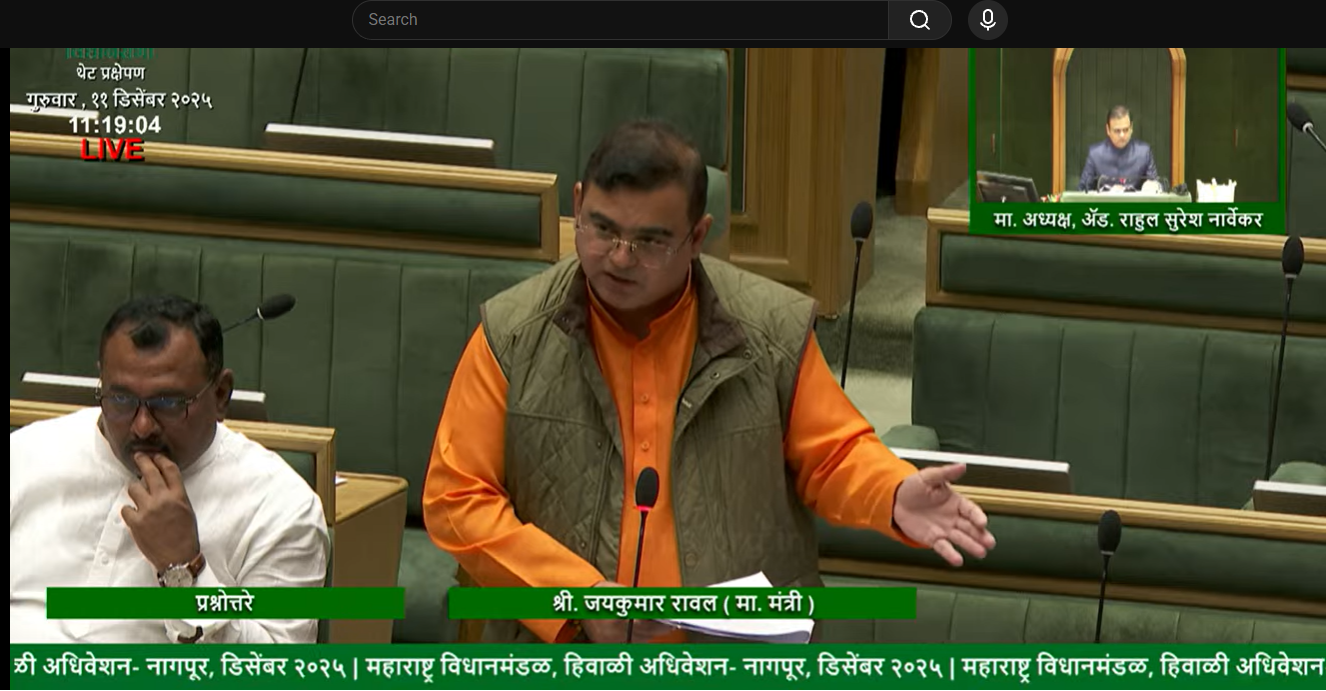Click the wristwatch on the seated man
The width and height of the screenshot is (1326, 691).
click(180, 572)
